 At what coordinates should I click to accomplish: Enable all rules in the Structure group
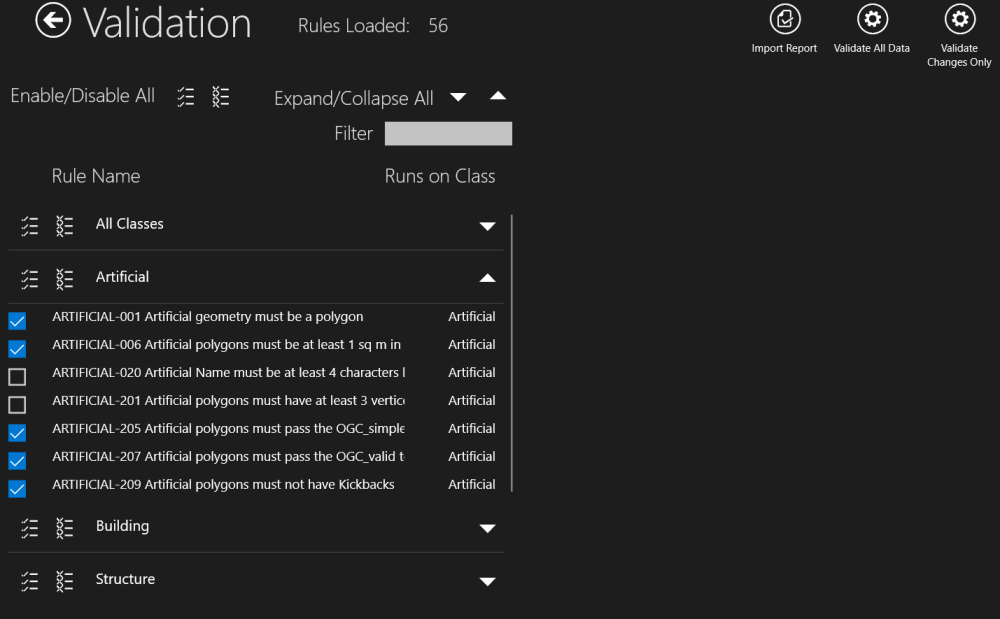tap(30, 581)
